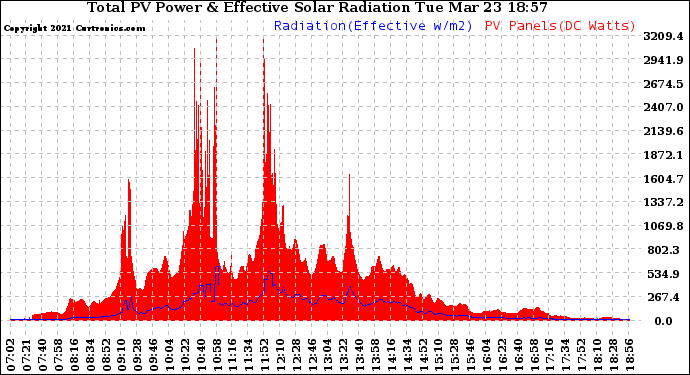The height and width of the screenshot is (375, 690).
Task: Click the 11:16 time label
Action: pos(232,355)
